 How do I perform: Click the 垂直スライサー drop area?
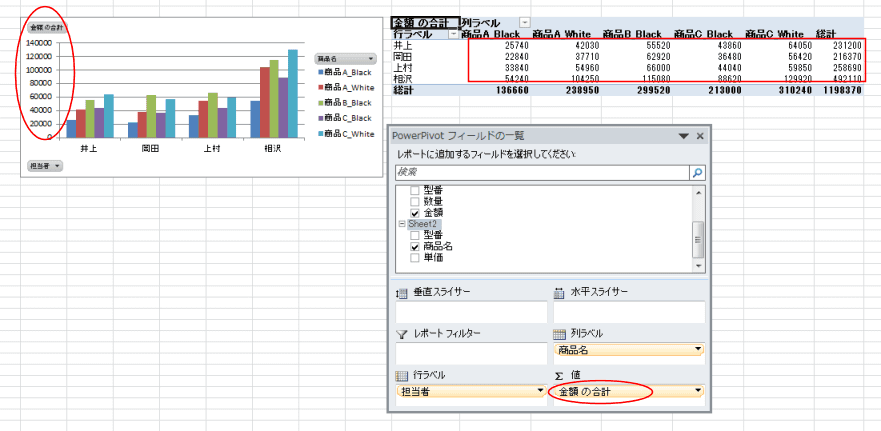[471, 312]
